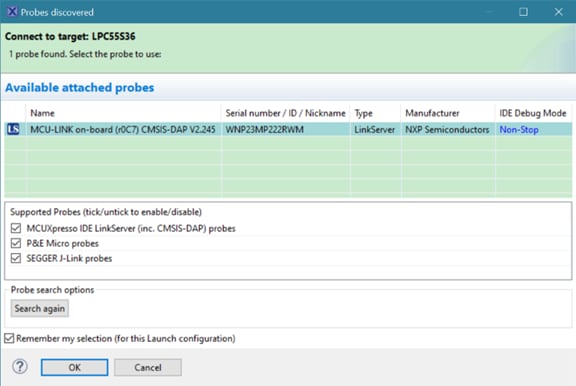The image size is (576, 386).
Task: Untick MCUXpresso IDE LinkServer probes checkbox
Action: [x=16, y=228]
